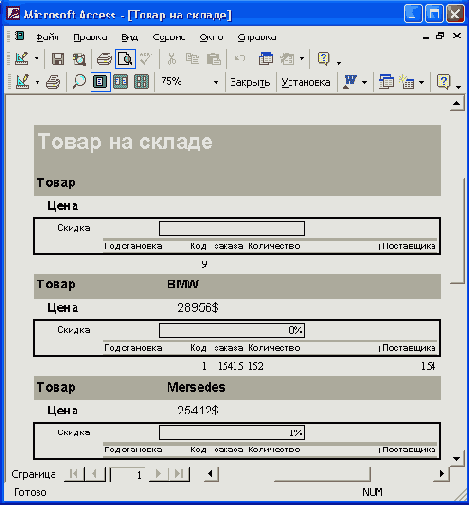The image size is (469, 505).
Task: Select the multiple-pages view icon
Action: (x=141, y=82)
